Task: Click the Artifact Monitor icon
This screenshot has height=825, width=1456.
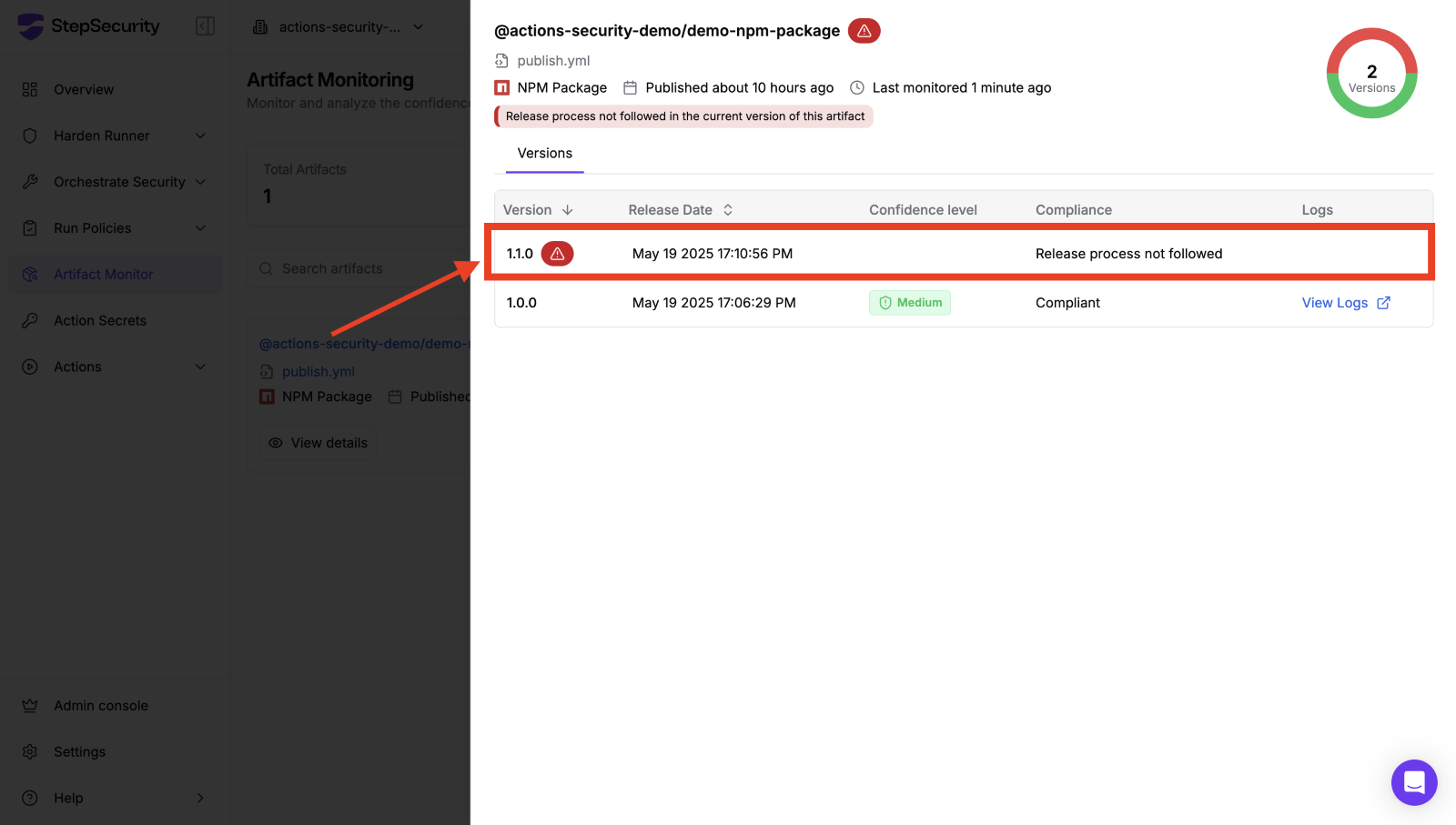Action: pos(30,275)
